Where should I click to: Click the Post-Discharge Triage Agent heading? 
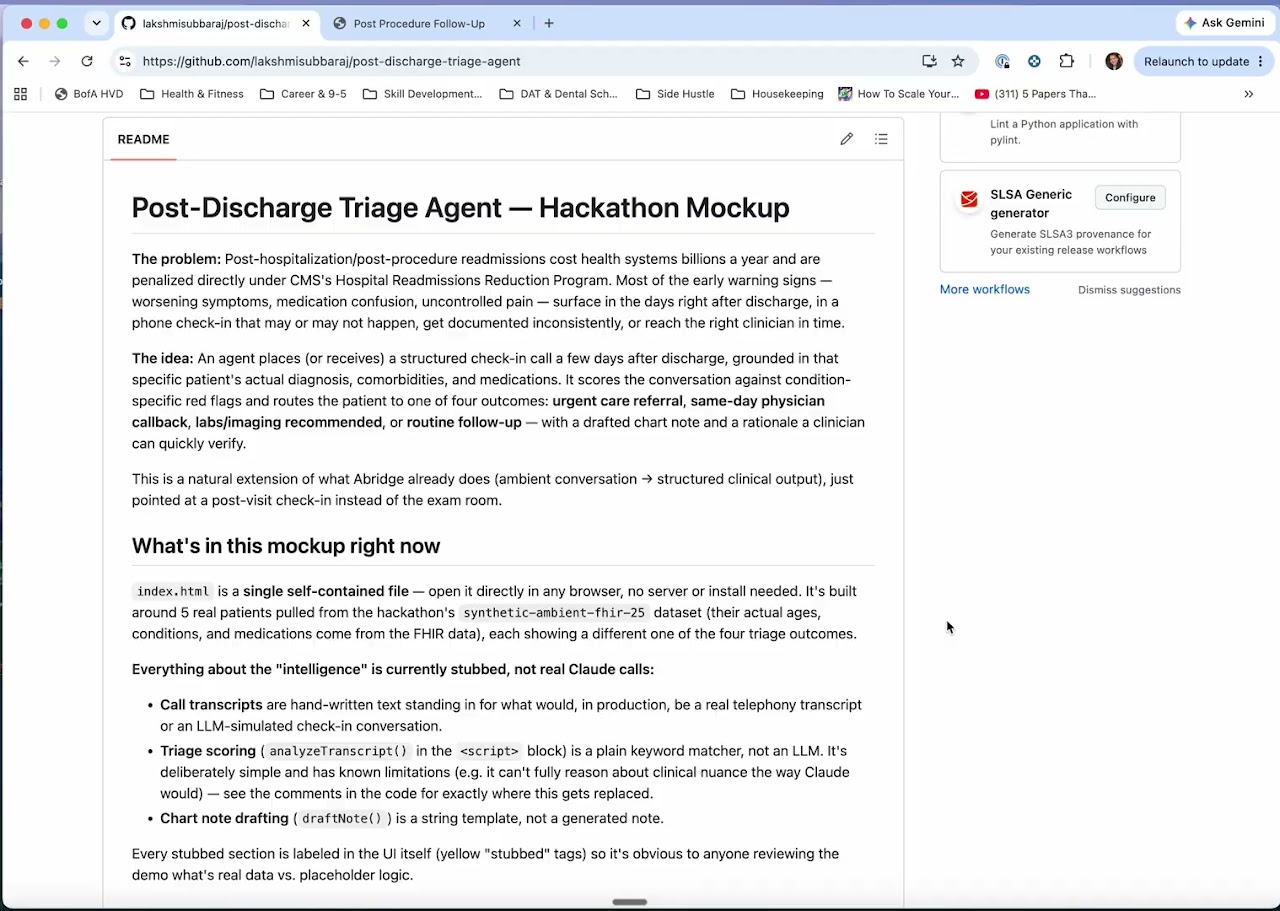460,207
